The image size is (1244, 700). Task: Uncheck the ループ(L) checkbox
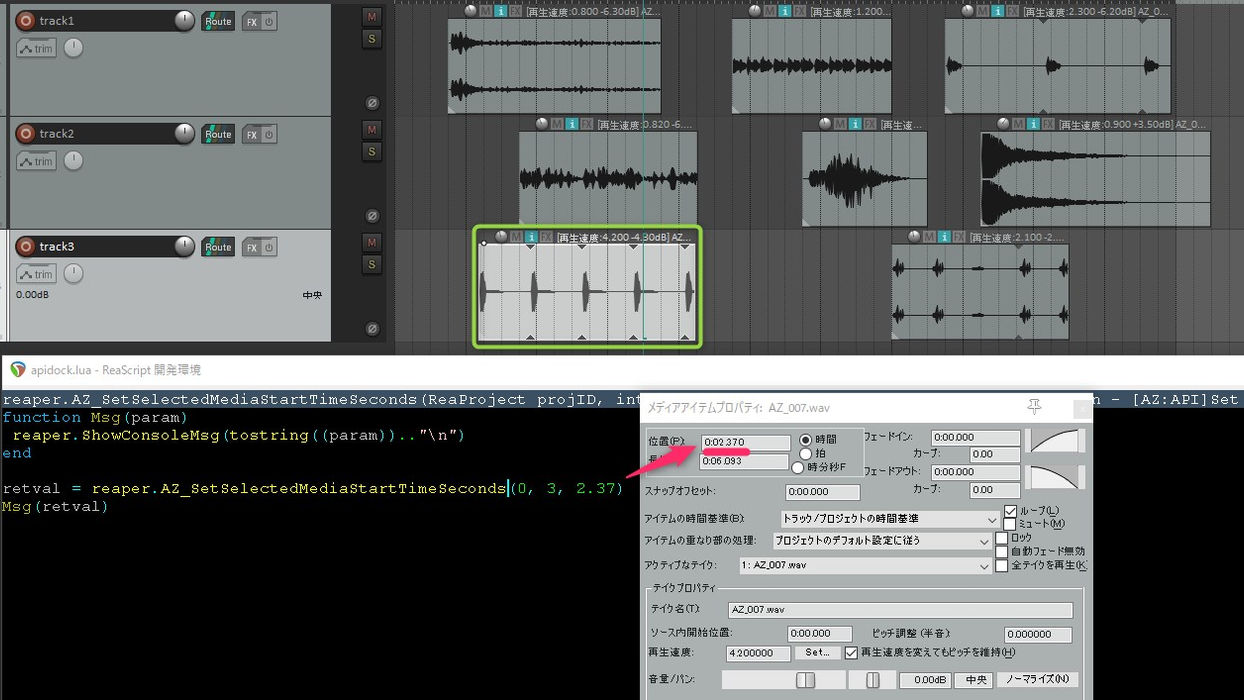(1009, 510)
